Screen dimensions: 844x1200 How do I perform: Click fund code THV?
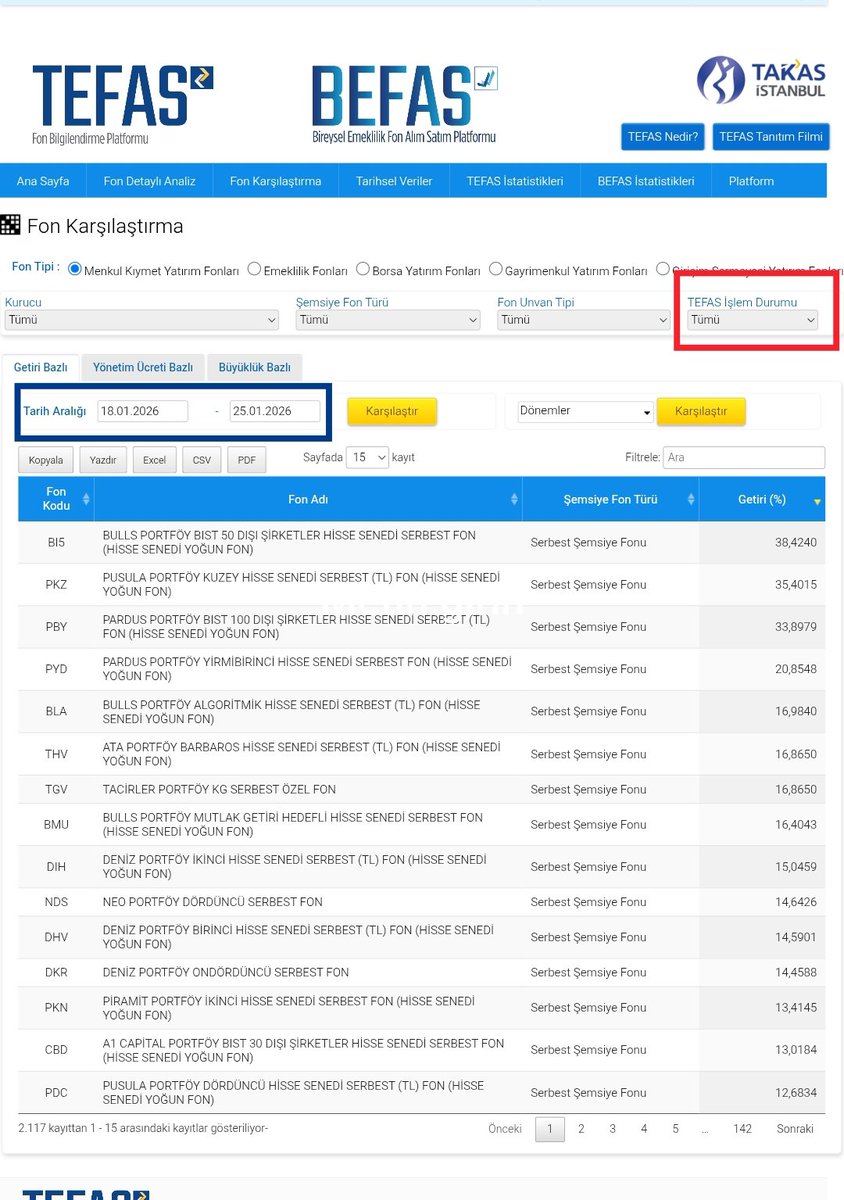(x=56, y=754)
